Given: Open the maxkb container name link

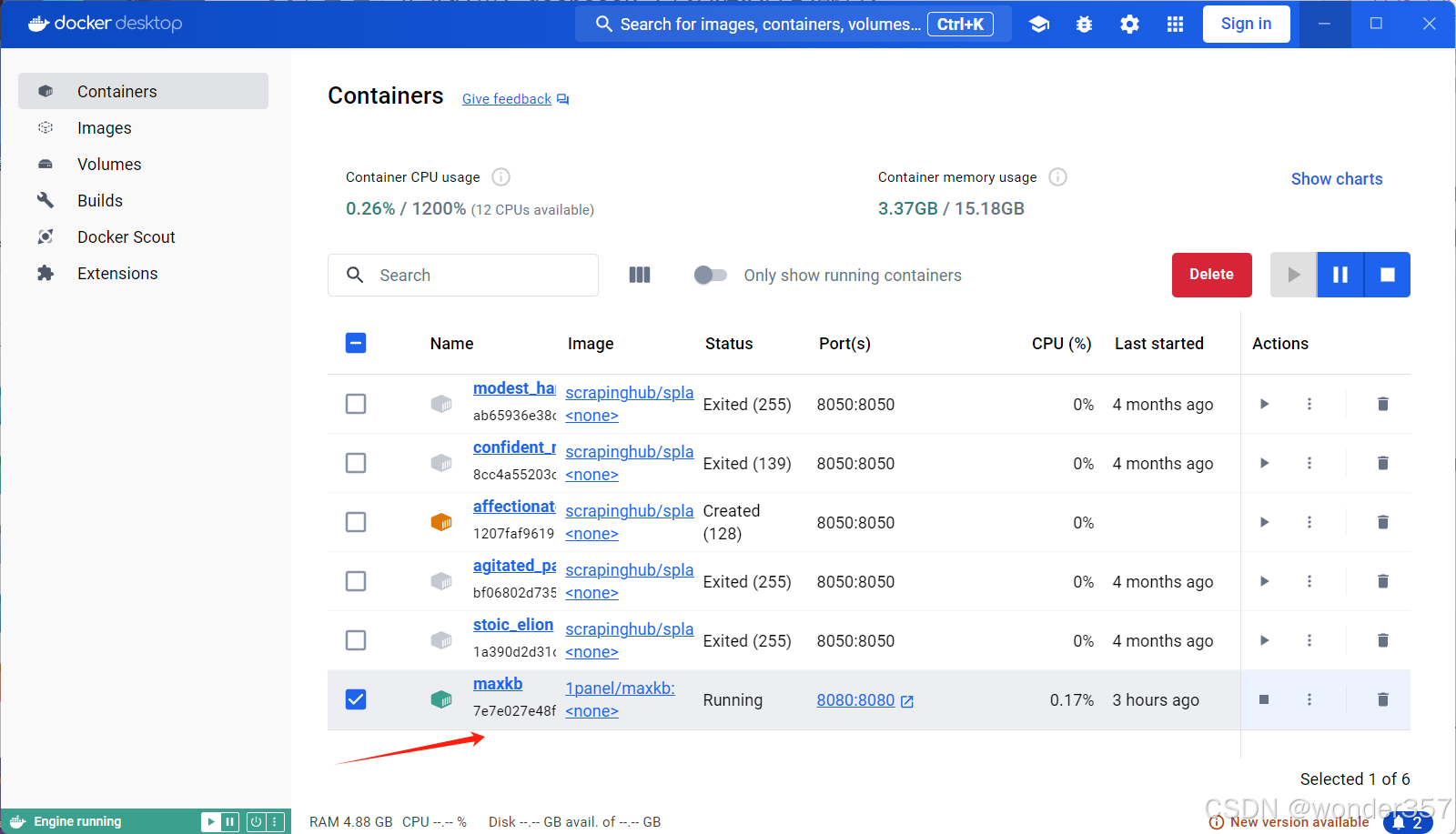Looking at the screenshot, I should [498, 684].
